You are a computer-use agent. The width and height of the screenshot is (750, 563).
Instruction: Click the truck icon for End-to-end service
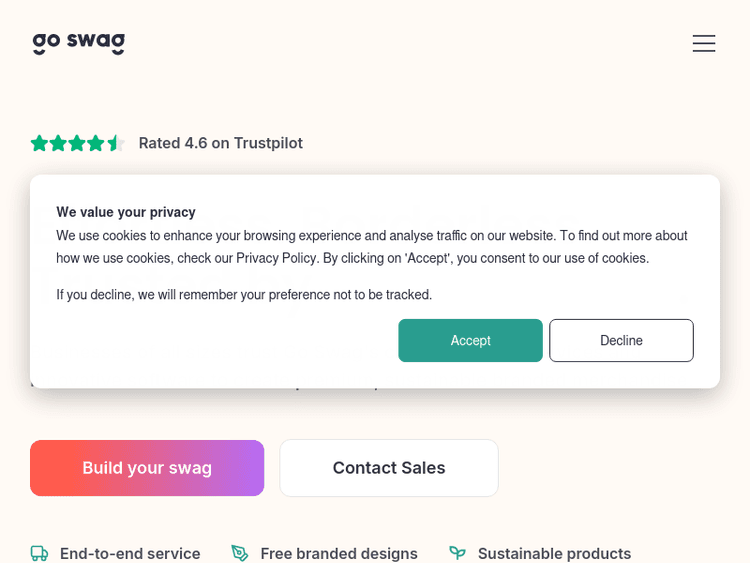tap(39, 553)
